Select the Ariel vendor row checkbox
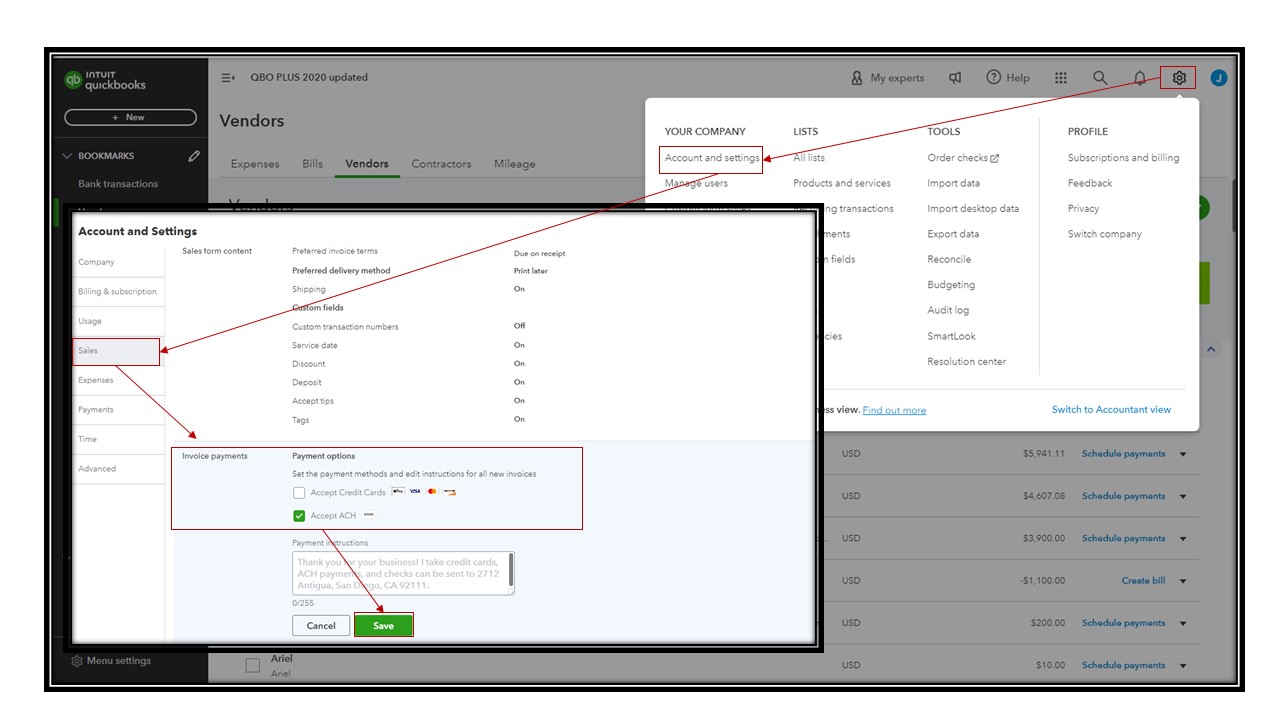This screenshot has height=720, width=1280. [253, 665]
